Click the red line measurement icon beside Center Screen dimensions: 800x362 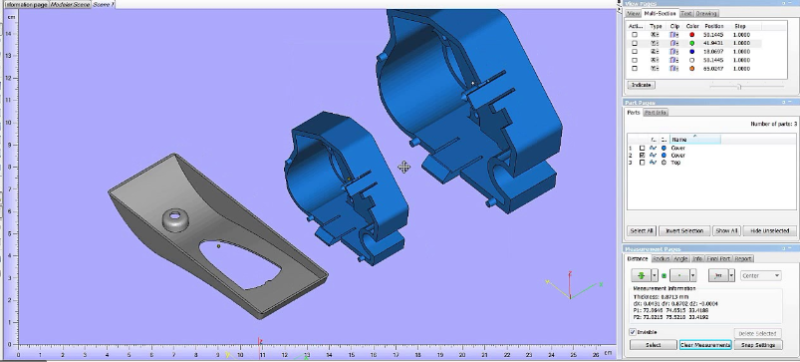(718, 275)
